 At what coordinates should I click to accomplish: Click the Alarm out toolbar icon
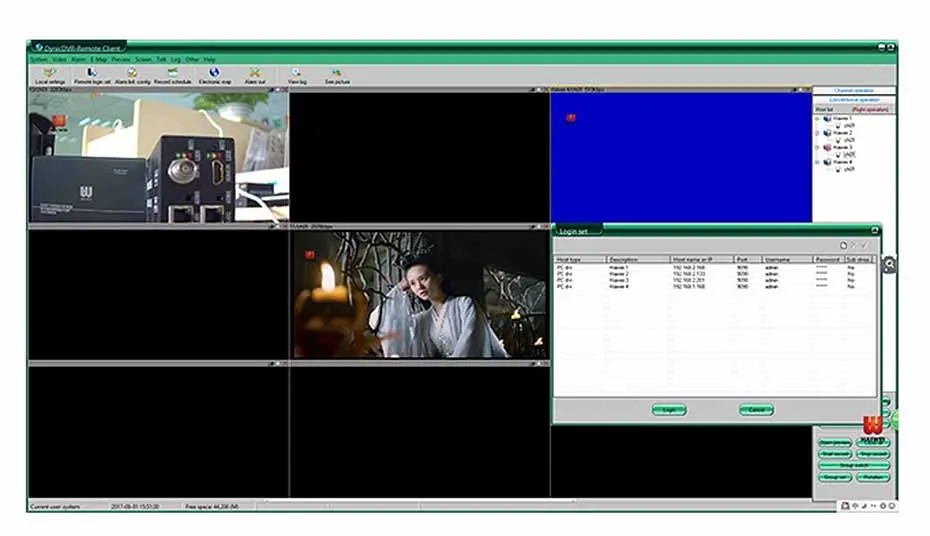pos(255,76)
